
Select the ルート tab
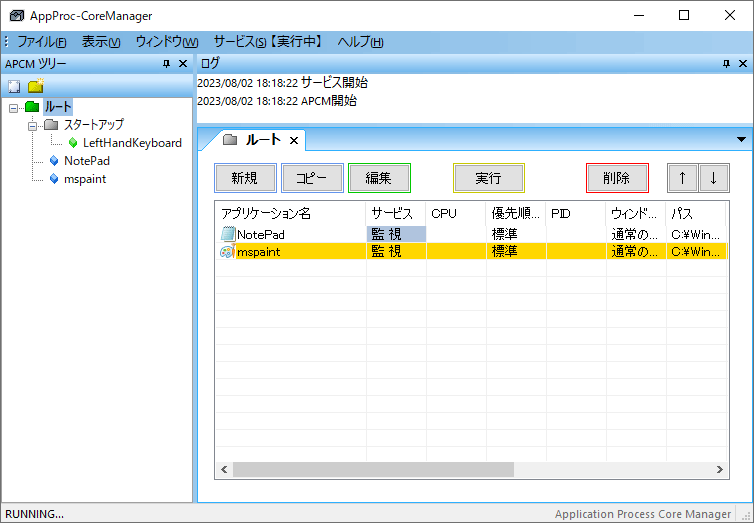(263, 140)
